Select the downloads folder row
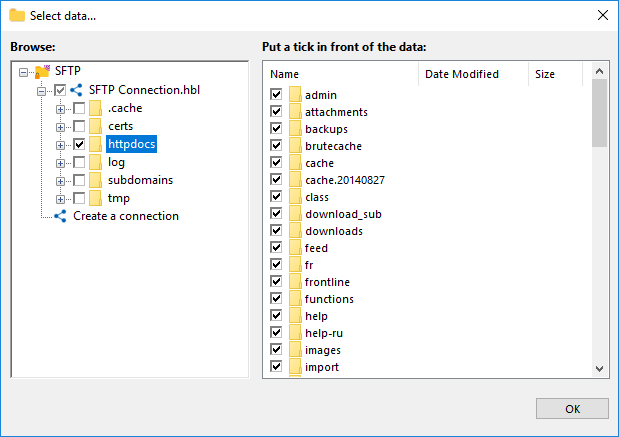The image size is (619, 437). coord(334,231)
